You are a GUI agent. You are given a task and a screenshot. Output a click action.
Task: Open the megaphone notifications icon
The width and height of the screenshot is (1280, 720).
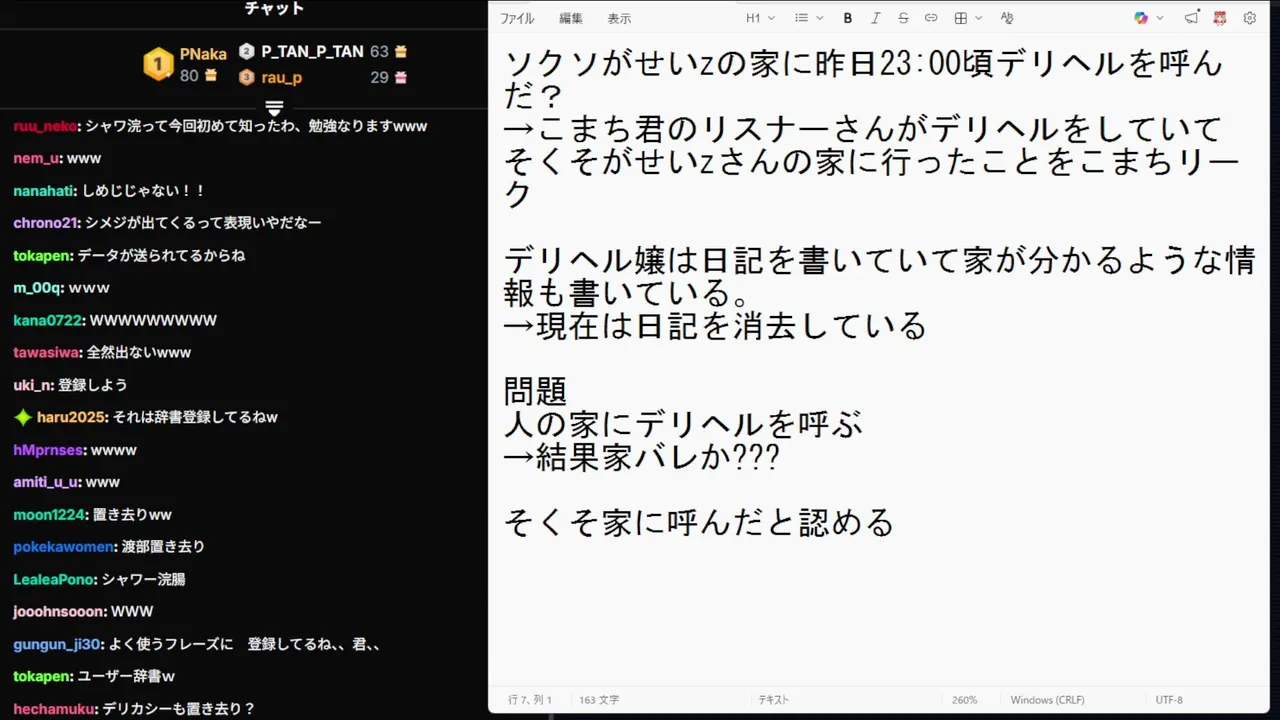(1191, 18)
